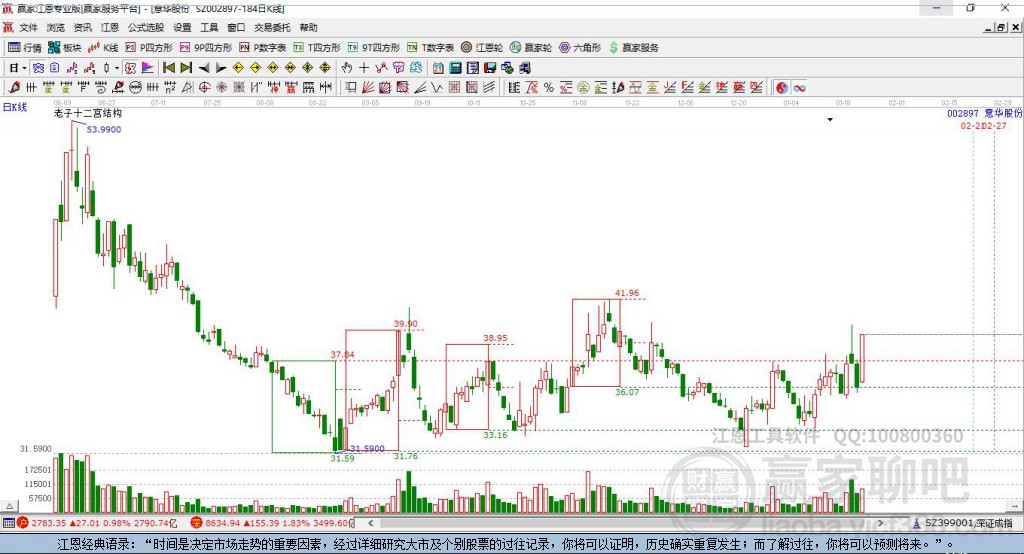Open the P四方形 tool
Viewport: 1024px width, 554px height.
coord(149,48)
